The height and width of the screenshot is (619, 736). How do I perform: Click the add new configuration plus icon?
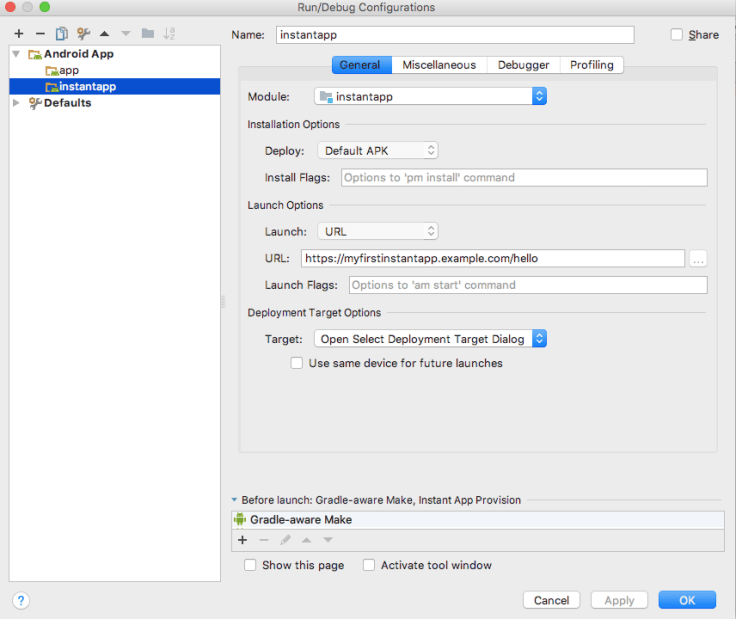[19, 34]
